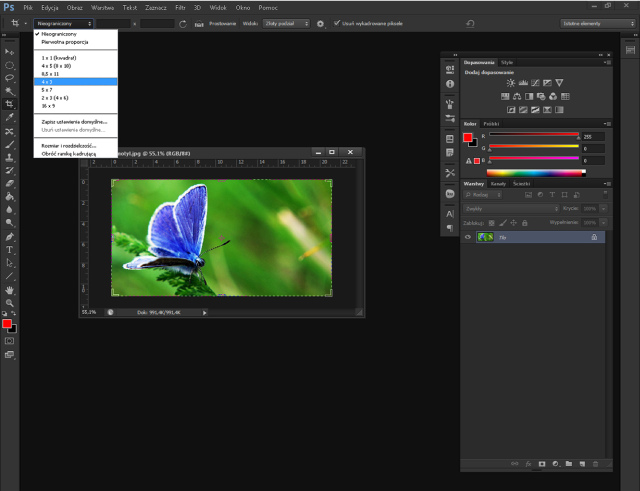640x491 pixels.
Task: Open the Zwykły blend mode dropdown
Action: tap(511, 209)
